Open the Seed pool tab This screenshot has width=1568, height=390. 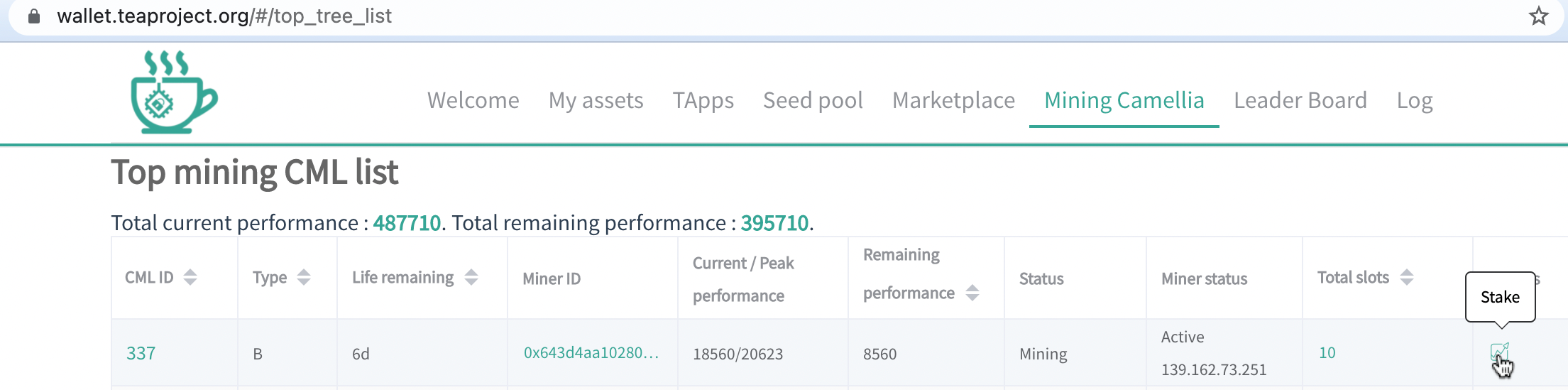click(x=813, y=100)
